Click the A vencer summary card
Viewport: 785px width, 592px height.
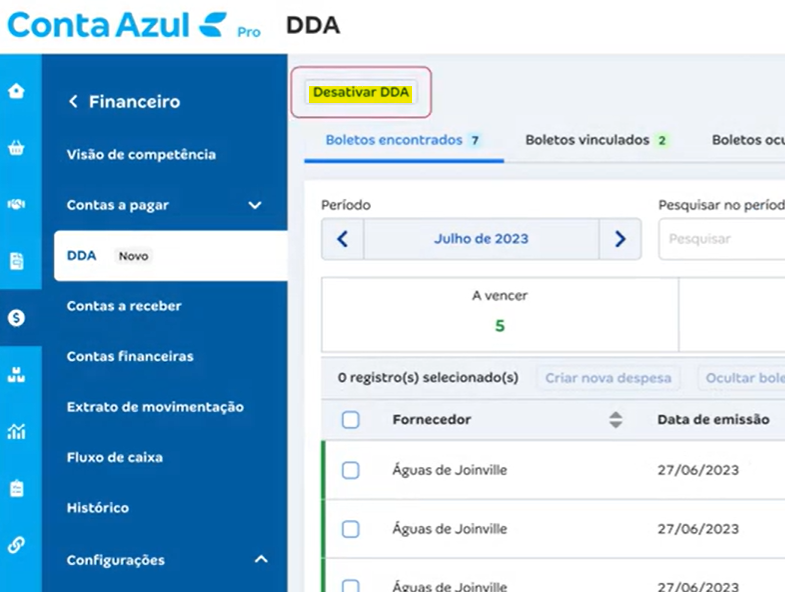500,315
